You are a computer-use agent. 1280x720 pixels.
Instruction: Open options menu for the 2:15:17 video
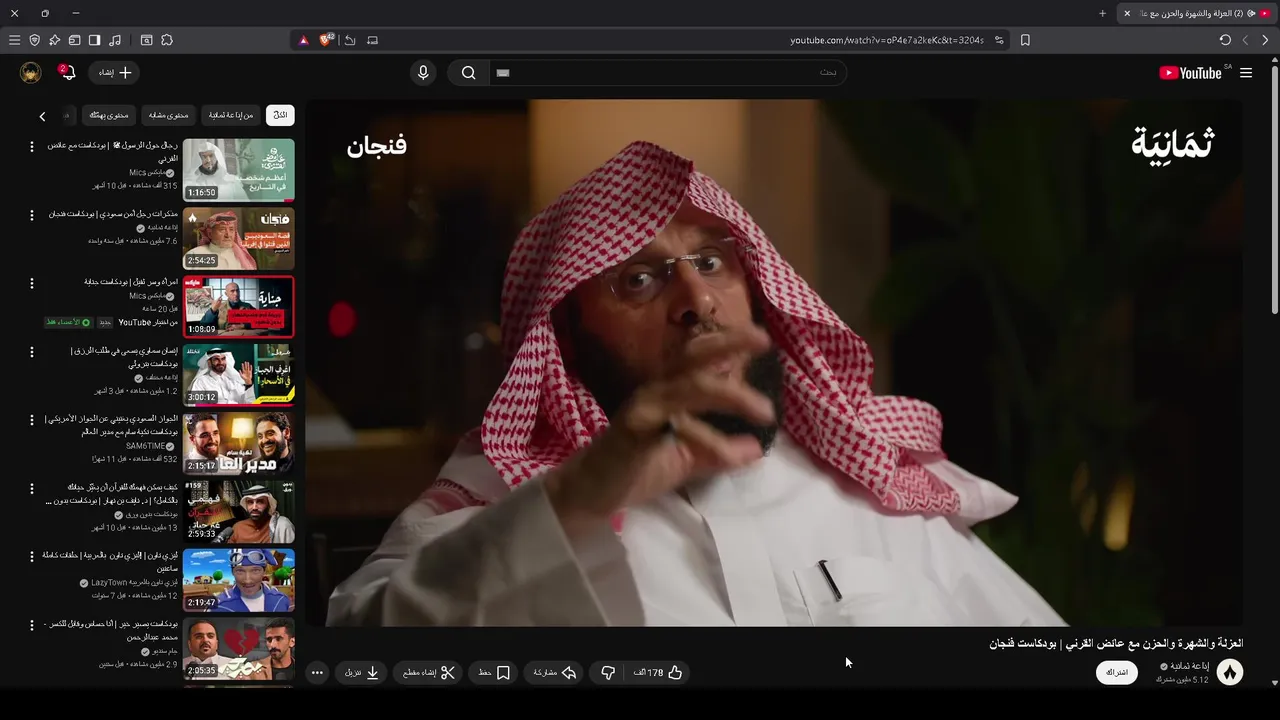click(31, 419)
